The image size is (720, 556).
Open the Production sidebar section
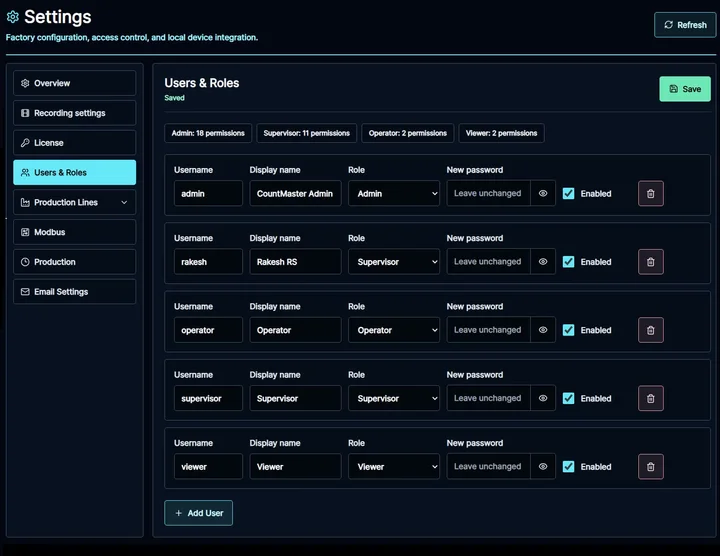74,262
